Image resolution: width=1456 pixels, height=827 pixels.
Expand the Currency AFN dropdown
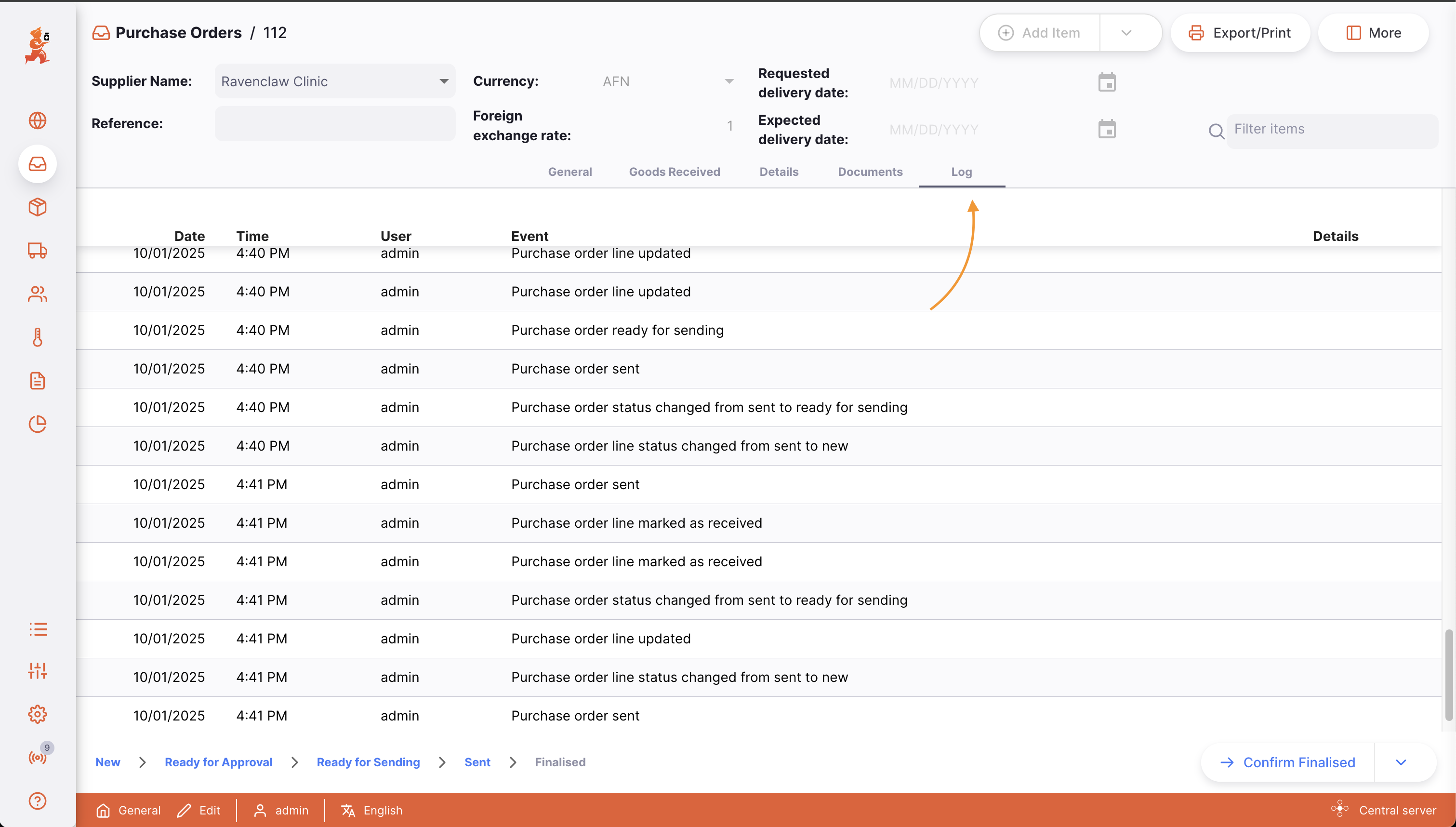[729, 82]
